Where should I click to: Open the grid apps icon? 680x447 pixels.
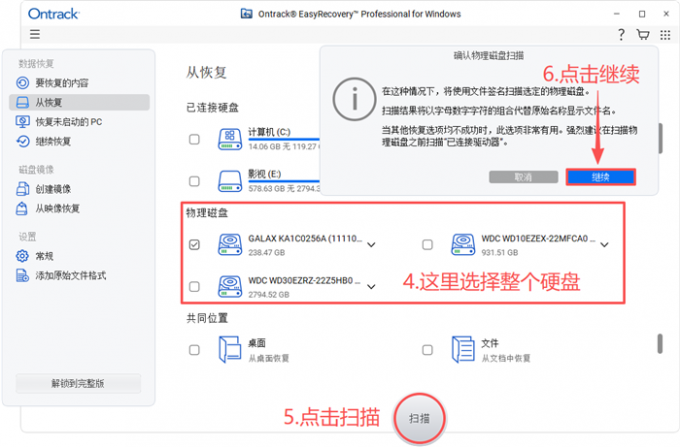(665, 35)
